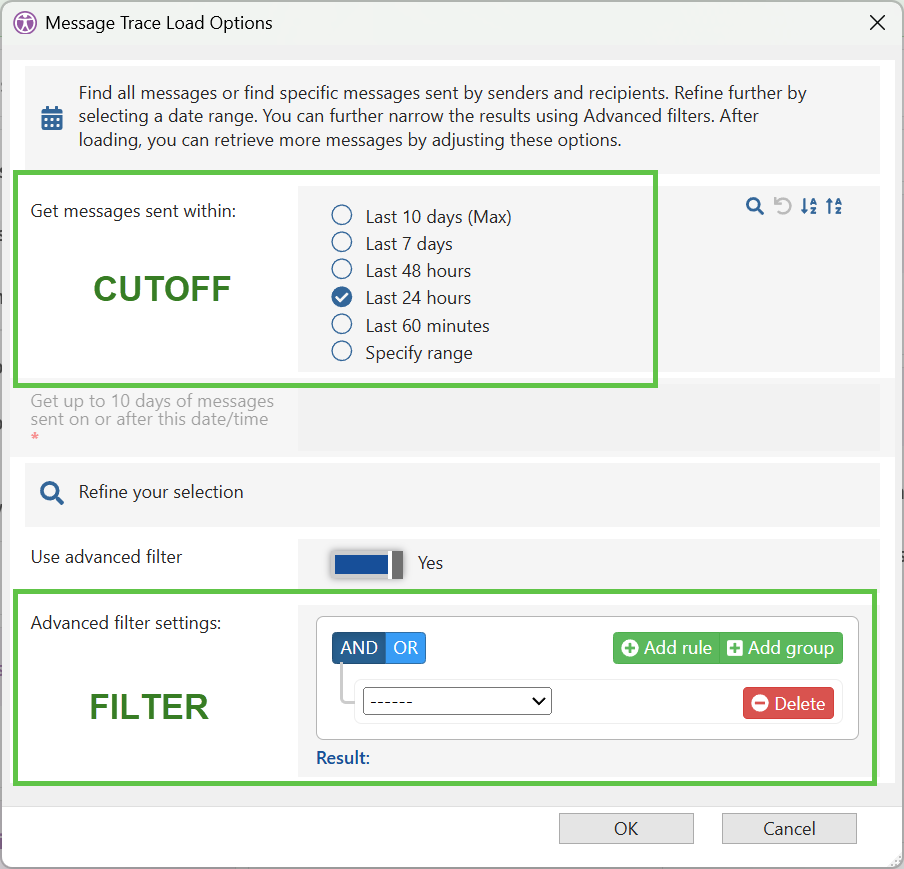Viewport: 904px width, 869px height.
Task: Click 'Use advanced filter' label
Action: [x=106, y=557]
